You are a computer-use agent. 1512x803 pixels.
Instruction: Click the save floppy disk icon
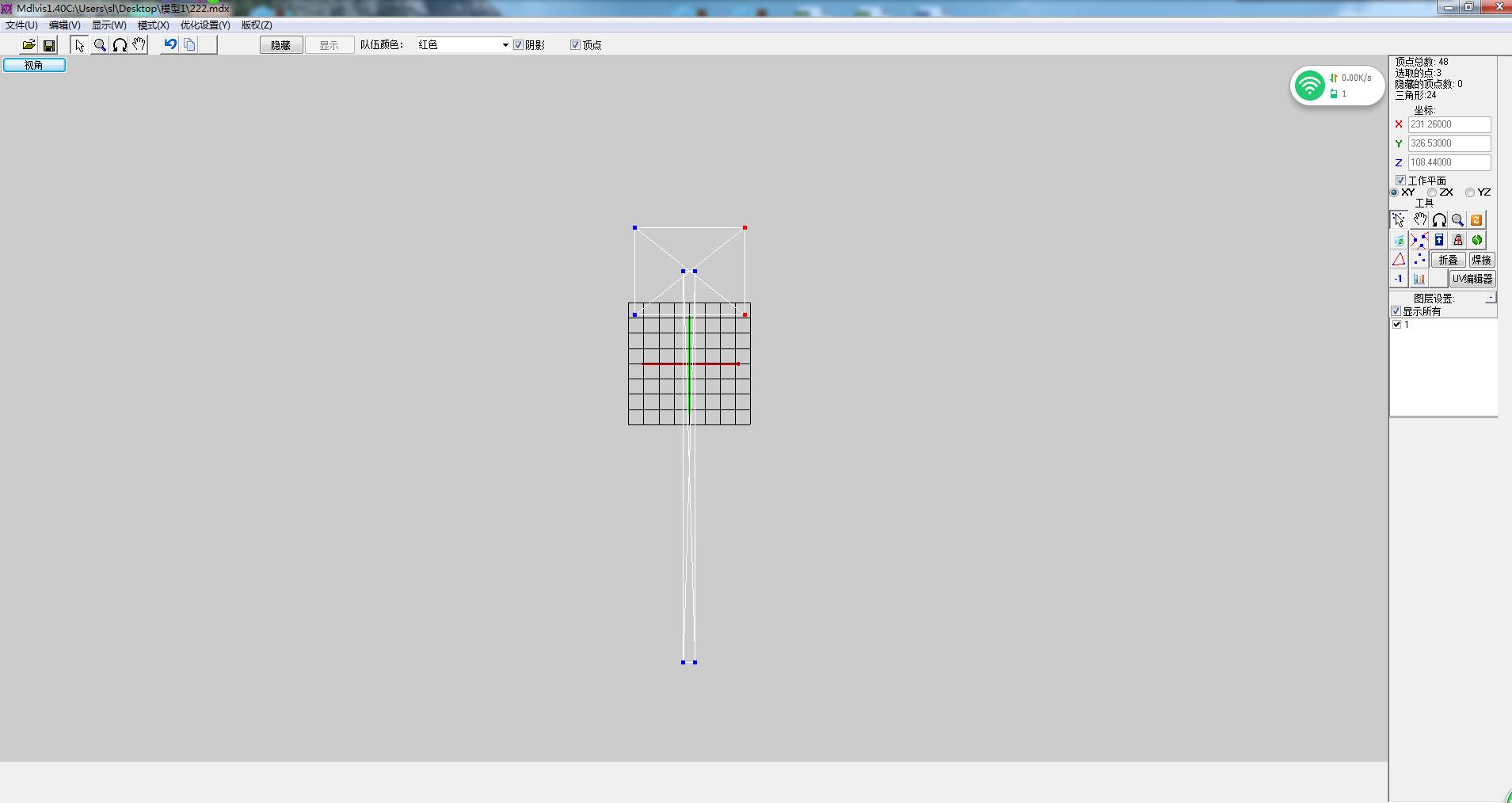click(49, 45)
